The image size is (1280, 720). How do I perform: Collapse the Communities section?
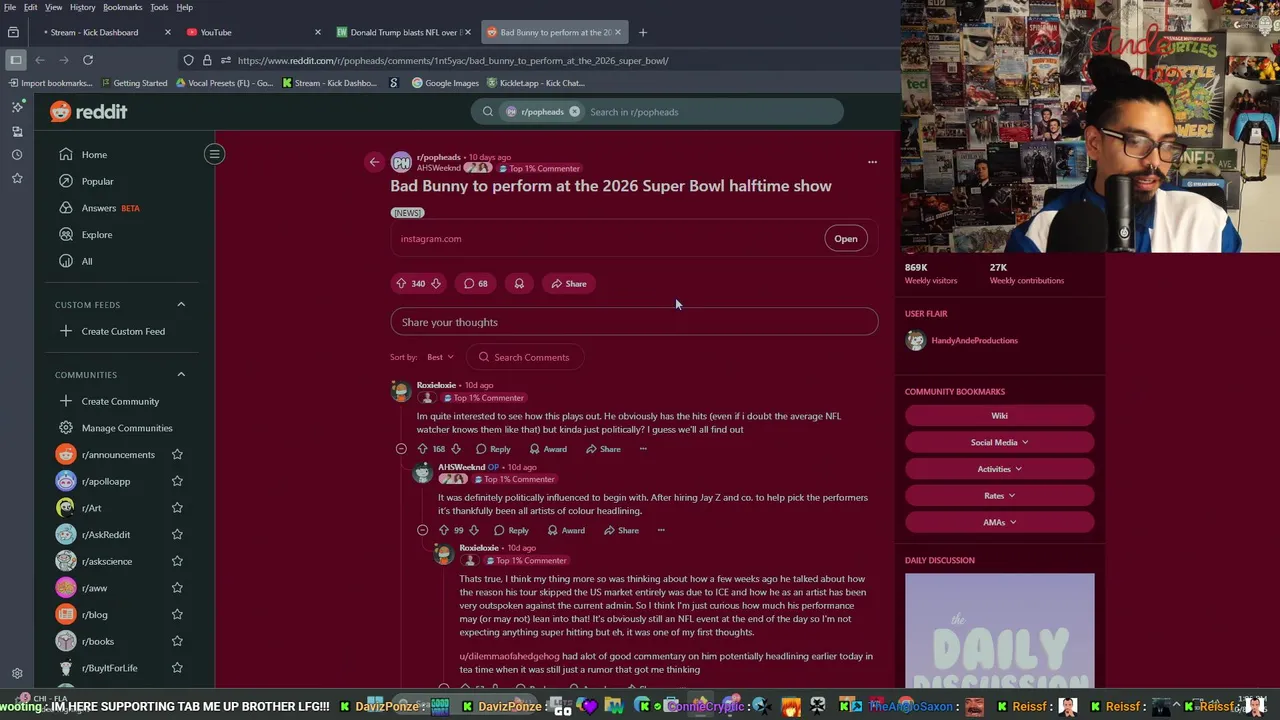click(181, 374)
